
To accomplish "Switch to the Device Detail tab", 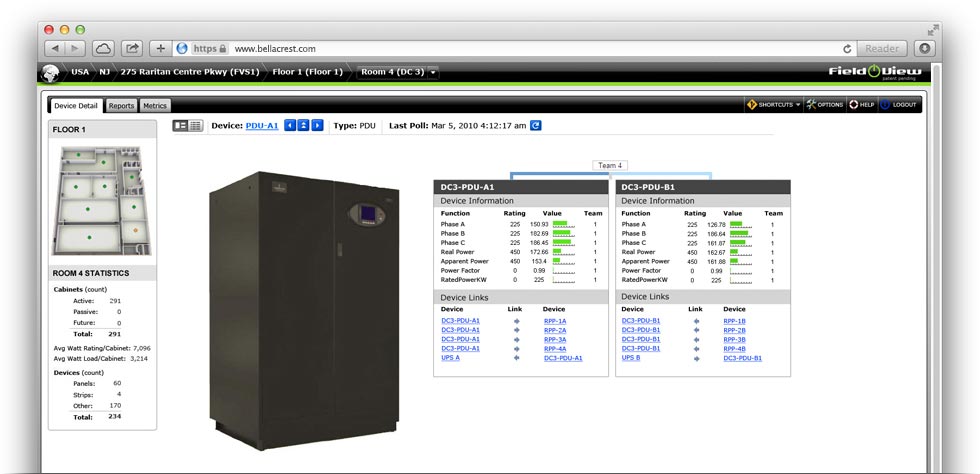I will [76, 106].
